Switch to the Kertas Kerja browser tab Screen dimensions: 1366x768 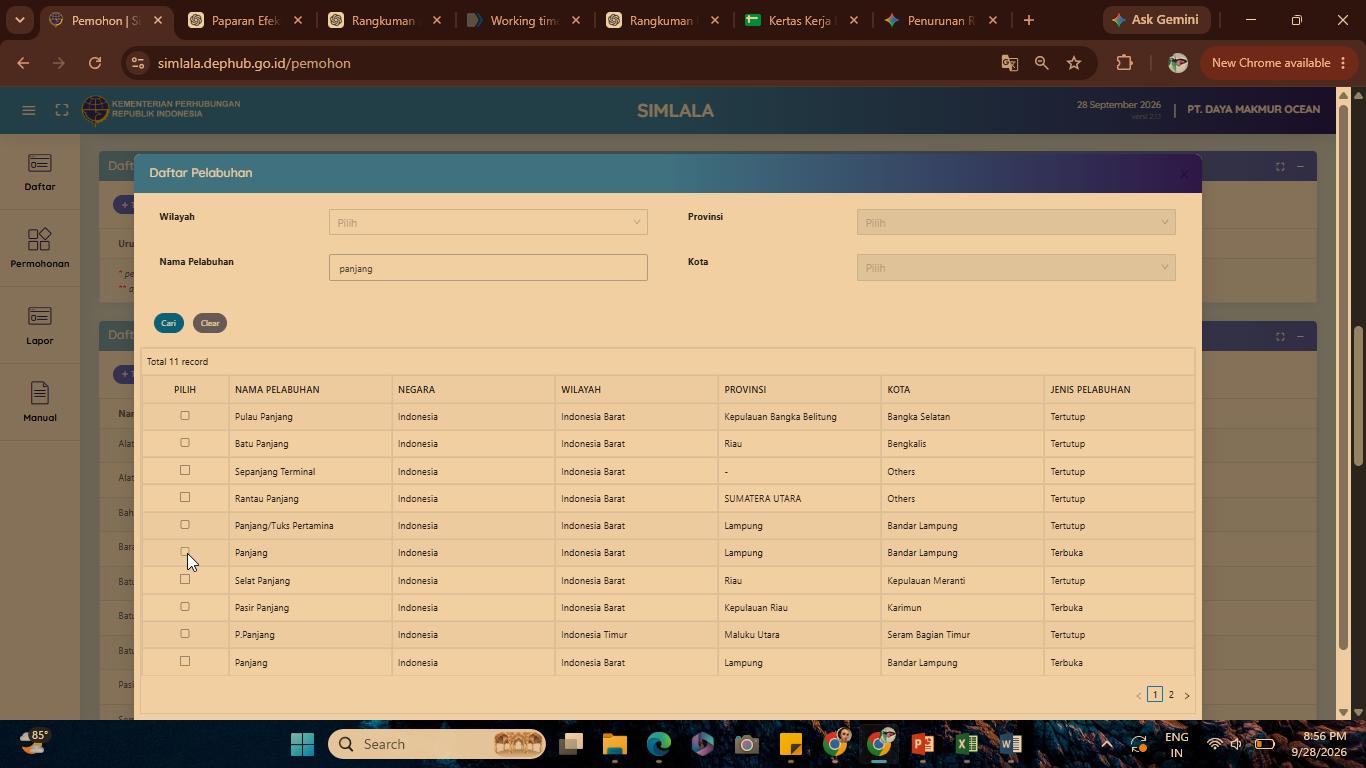[x=801, y=20]
